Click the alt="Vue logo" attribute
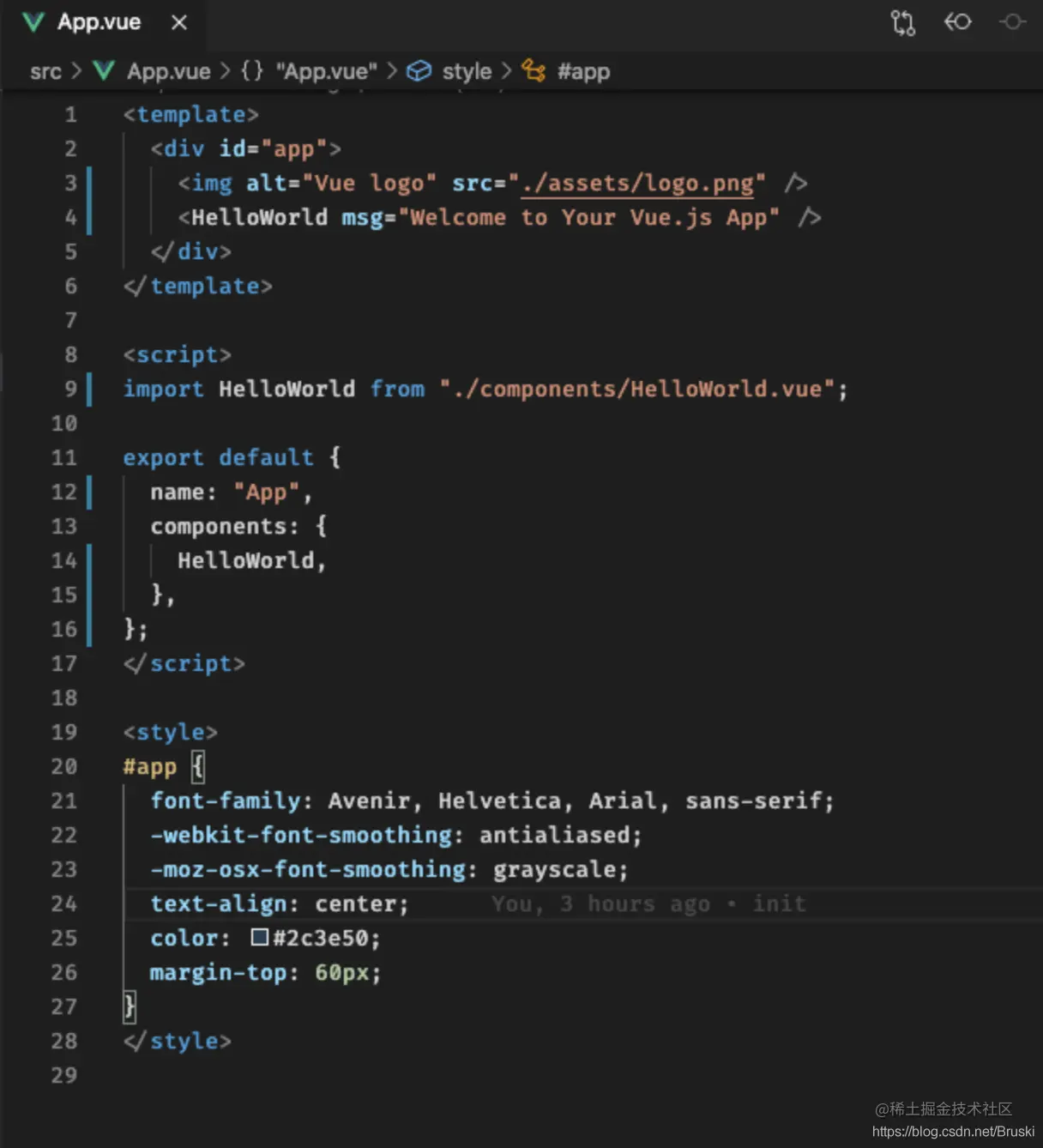The width and height of the screenshot is (1043, 1148). pos(341,183)
